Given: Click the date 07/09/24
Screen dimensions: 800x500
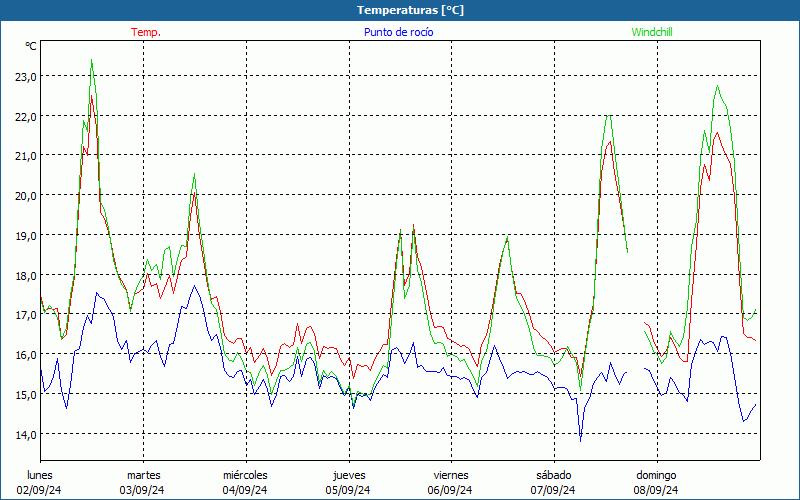Looking at the screenshot, I should [x=553, y=490].
